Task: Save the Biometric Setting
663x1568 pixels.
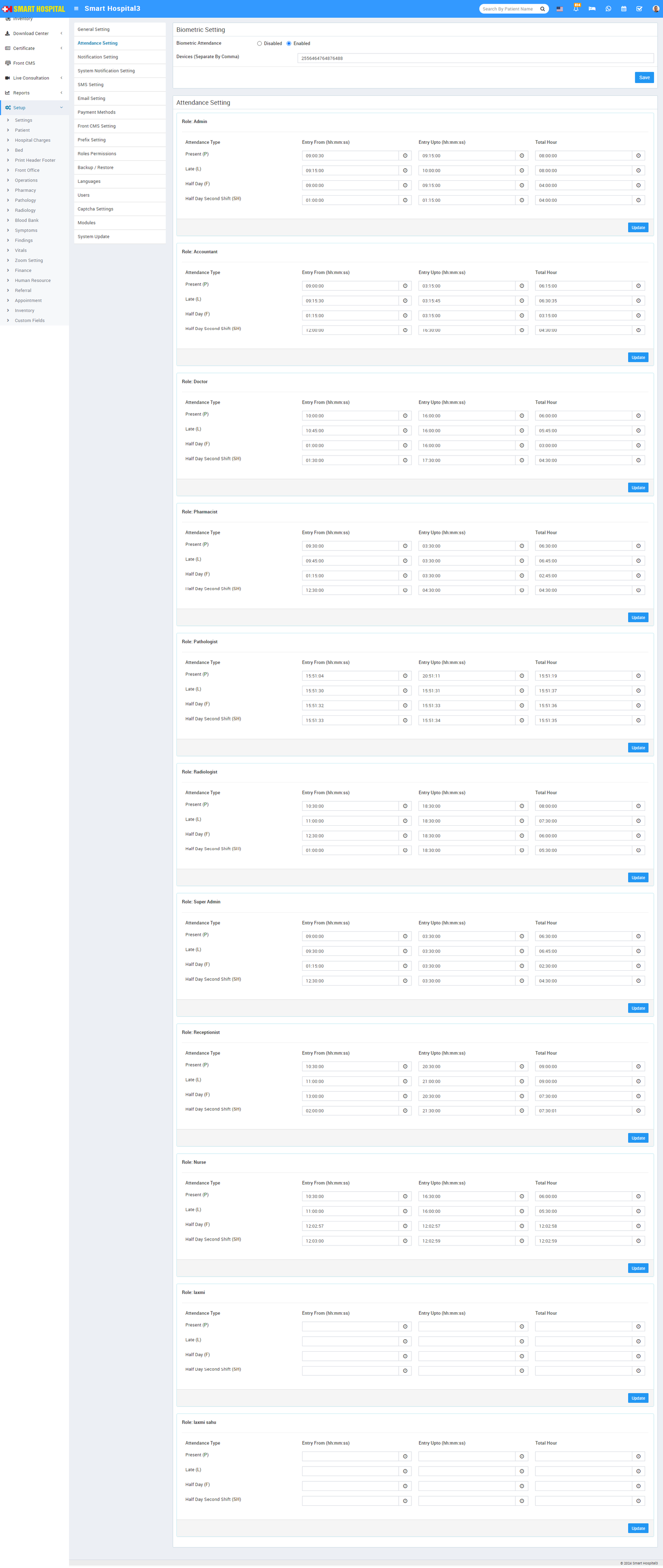Action: tap(644, 78)
